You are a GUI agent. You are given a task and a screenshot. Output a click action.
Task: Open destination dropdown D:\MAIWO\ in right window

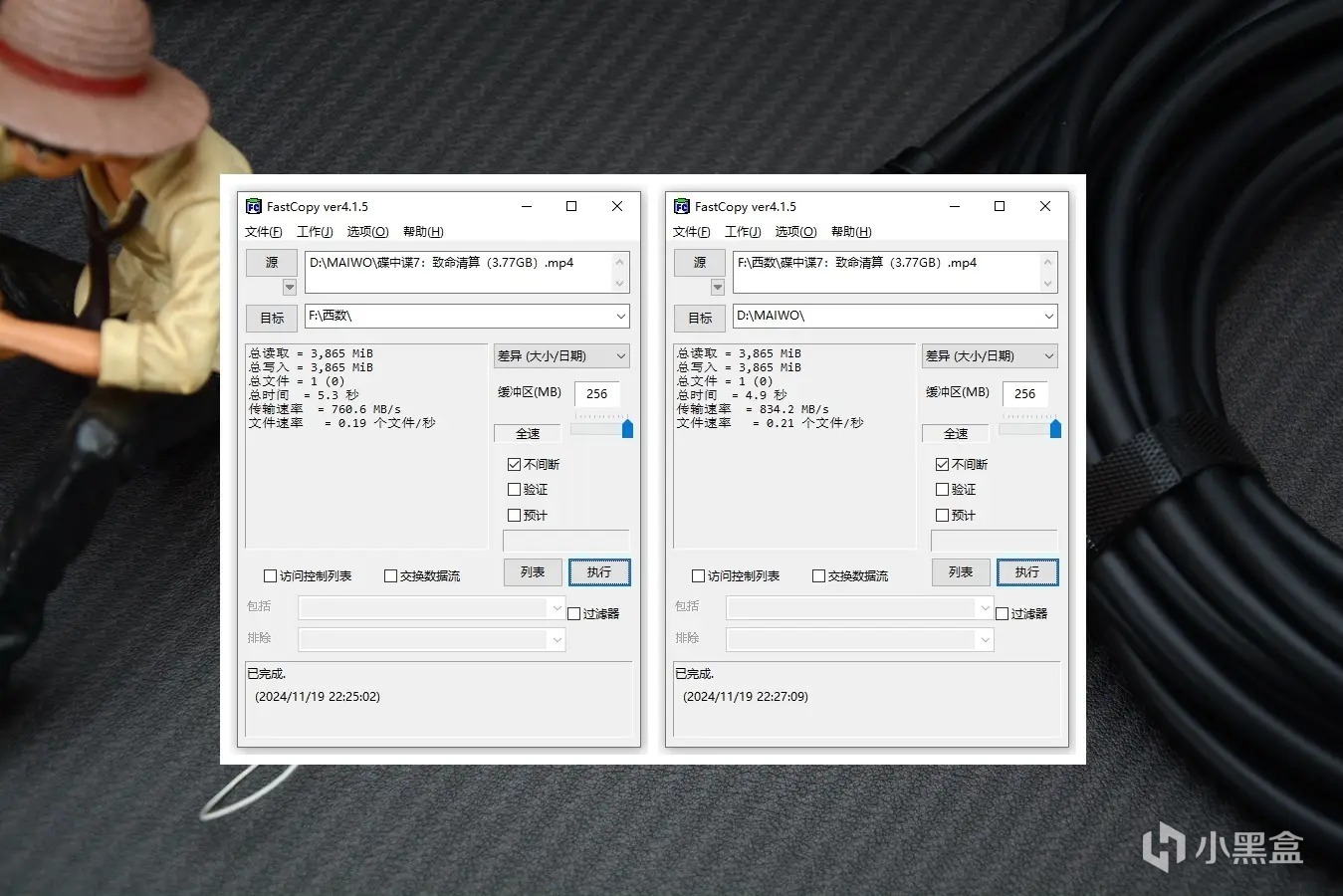[1049, 317]
